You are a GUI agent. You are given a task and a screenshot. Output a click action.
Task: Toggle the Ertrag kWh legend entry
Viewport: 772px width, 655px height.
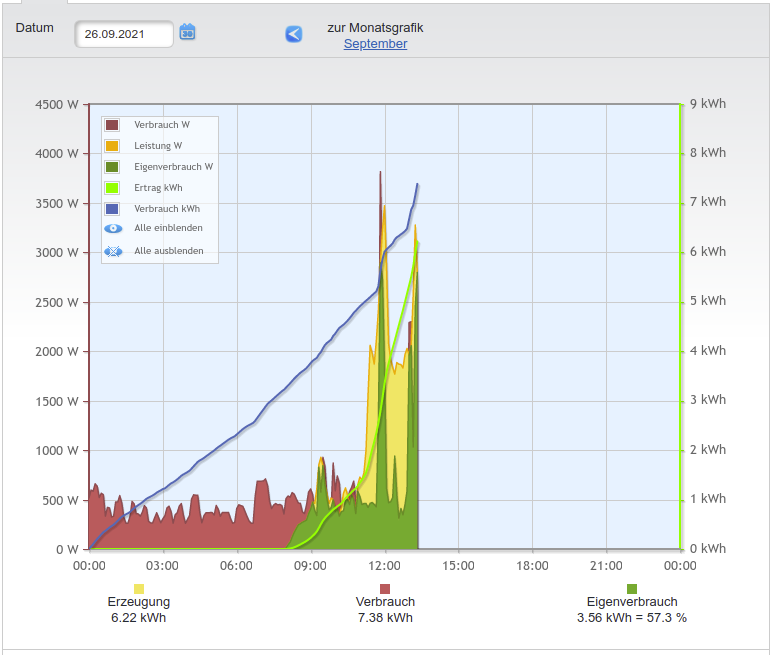point(158,188)
